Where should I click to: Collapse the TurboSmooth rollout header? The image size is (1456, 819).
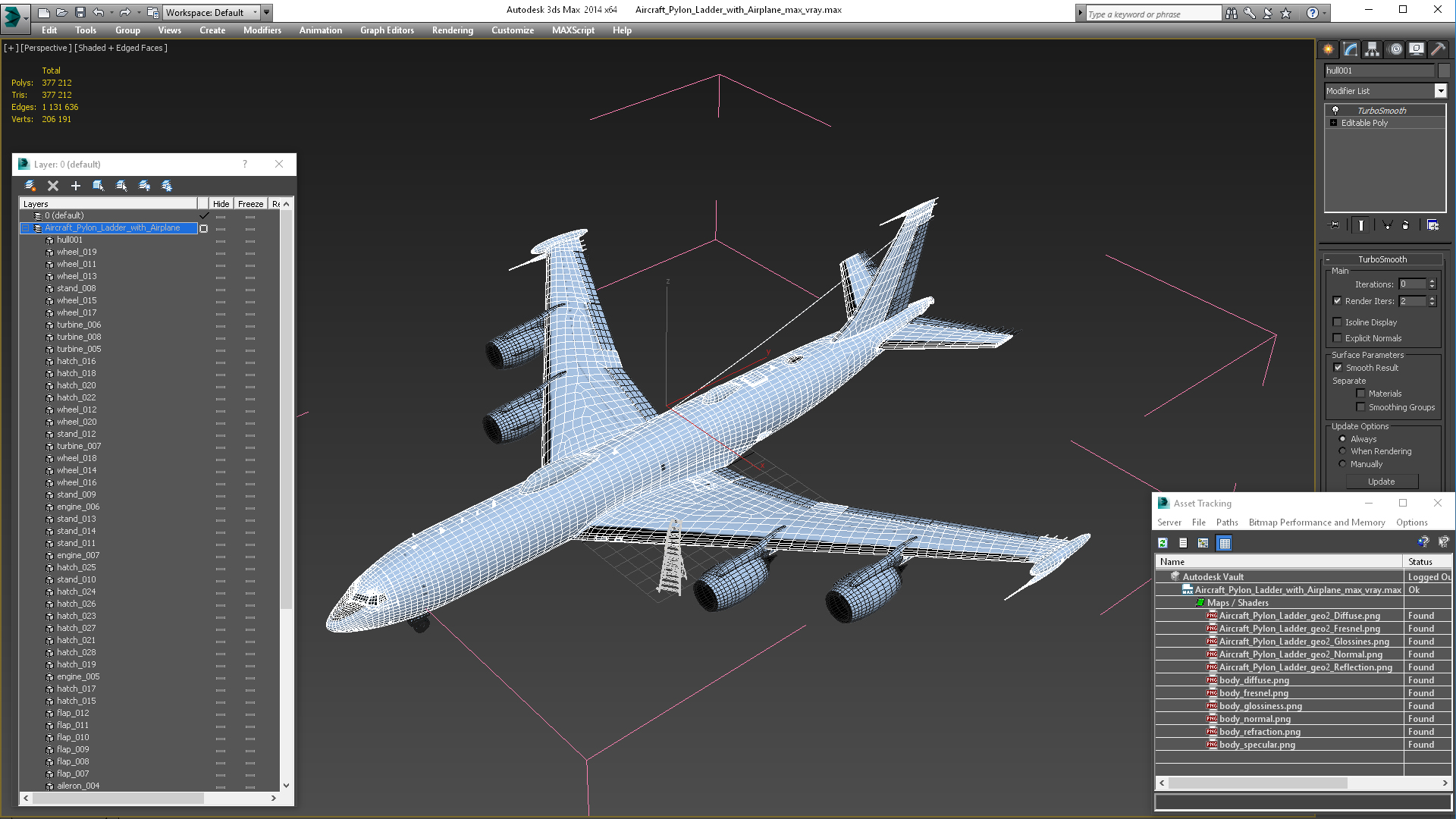[1382, 259]
